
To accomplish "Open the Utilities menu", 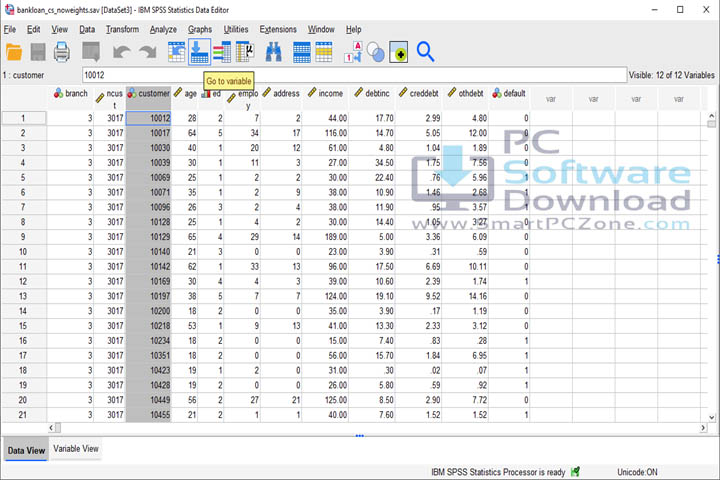I will click(x=236, y=29).
